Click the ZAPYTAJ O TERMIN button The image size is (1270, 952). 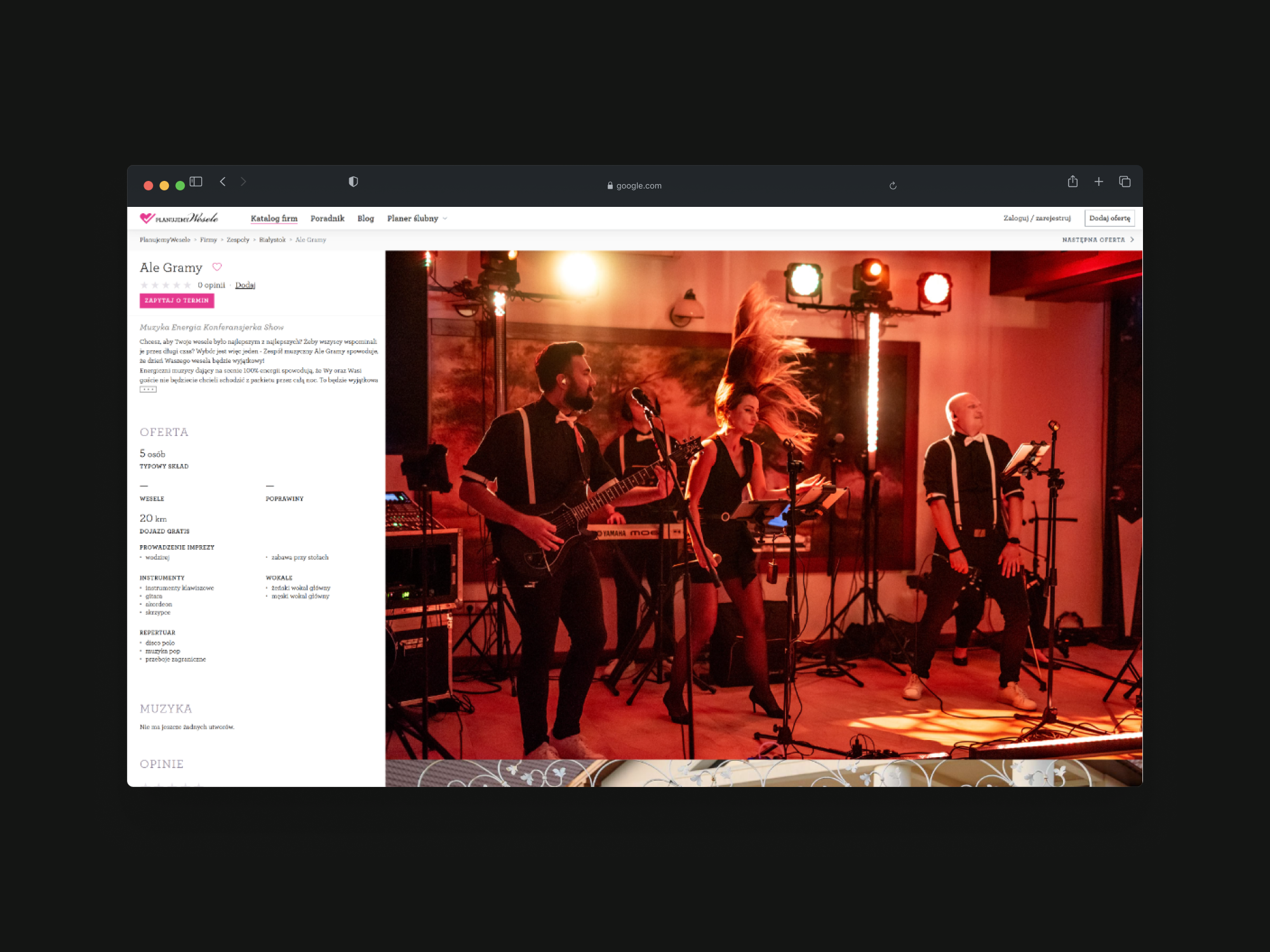(x=177, y=301)
